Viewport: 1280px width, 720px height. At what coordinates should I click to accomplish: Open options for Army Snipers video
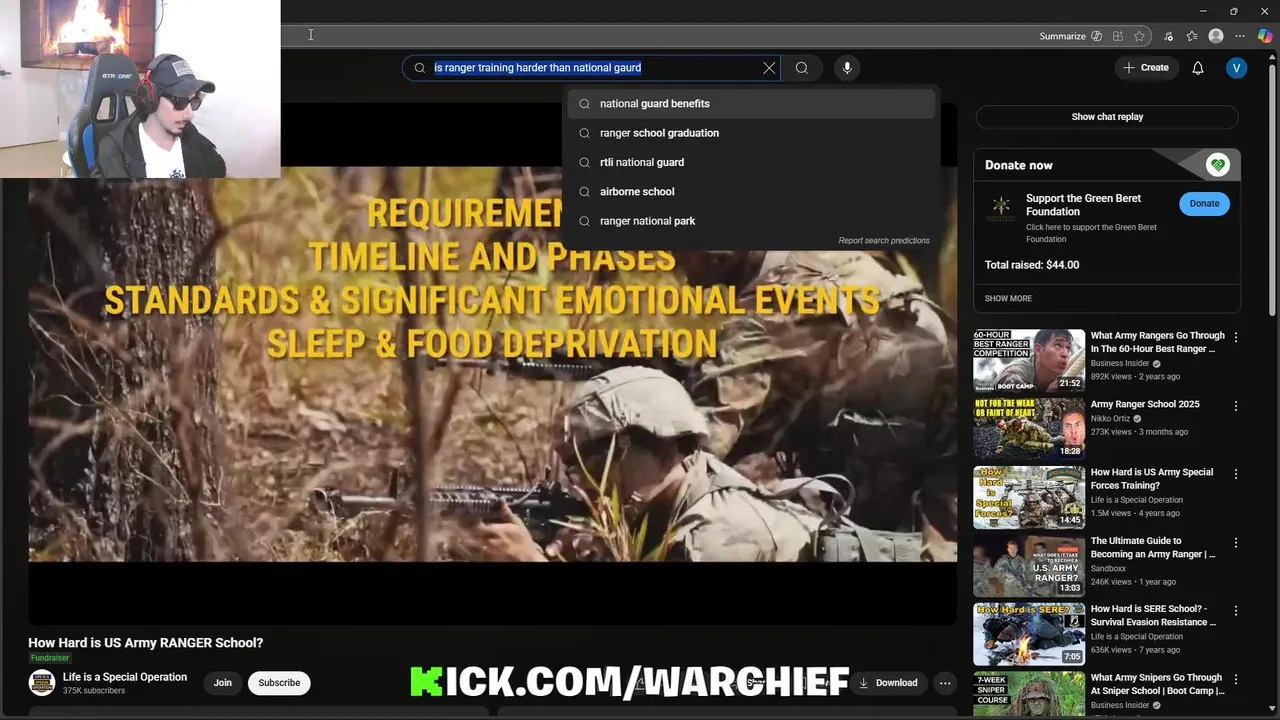tap(1236, 680)
